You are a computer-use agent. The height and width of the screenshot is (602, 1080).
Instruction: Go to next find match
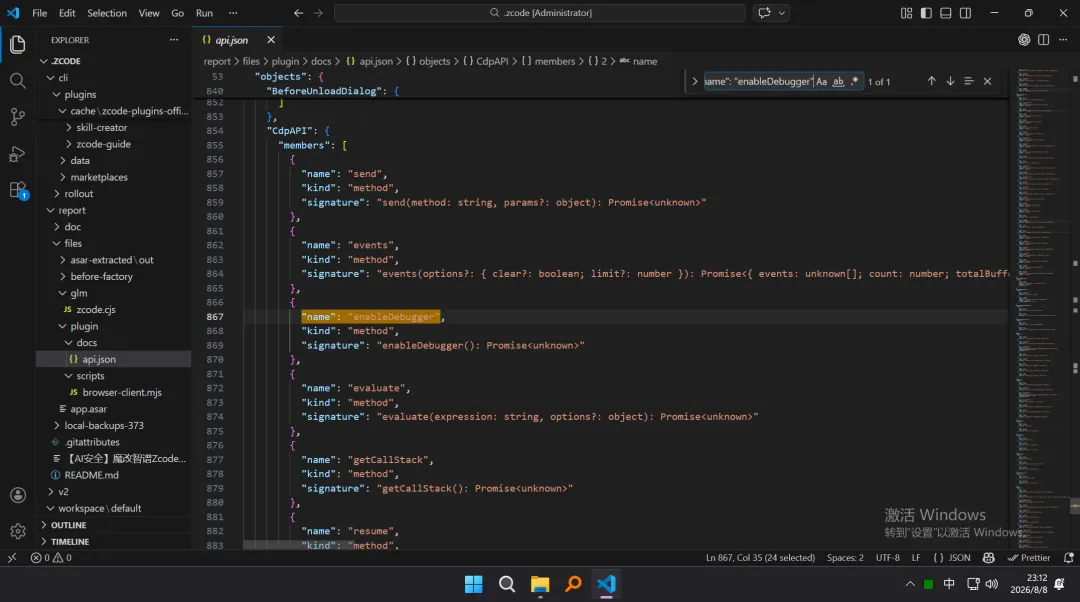click(950, 81)
